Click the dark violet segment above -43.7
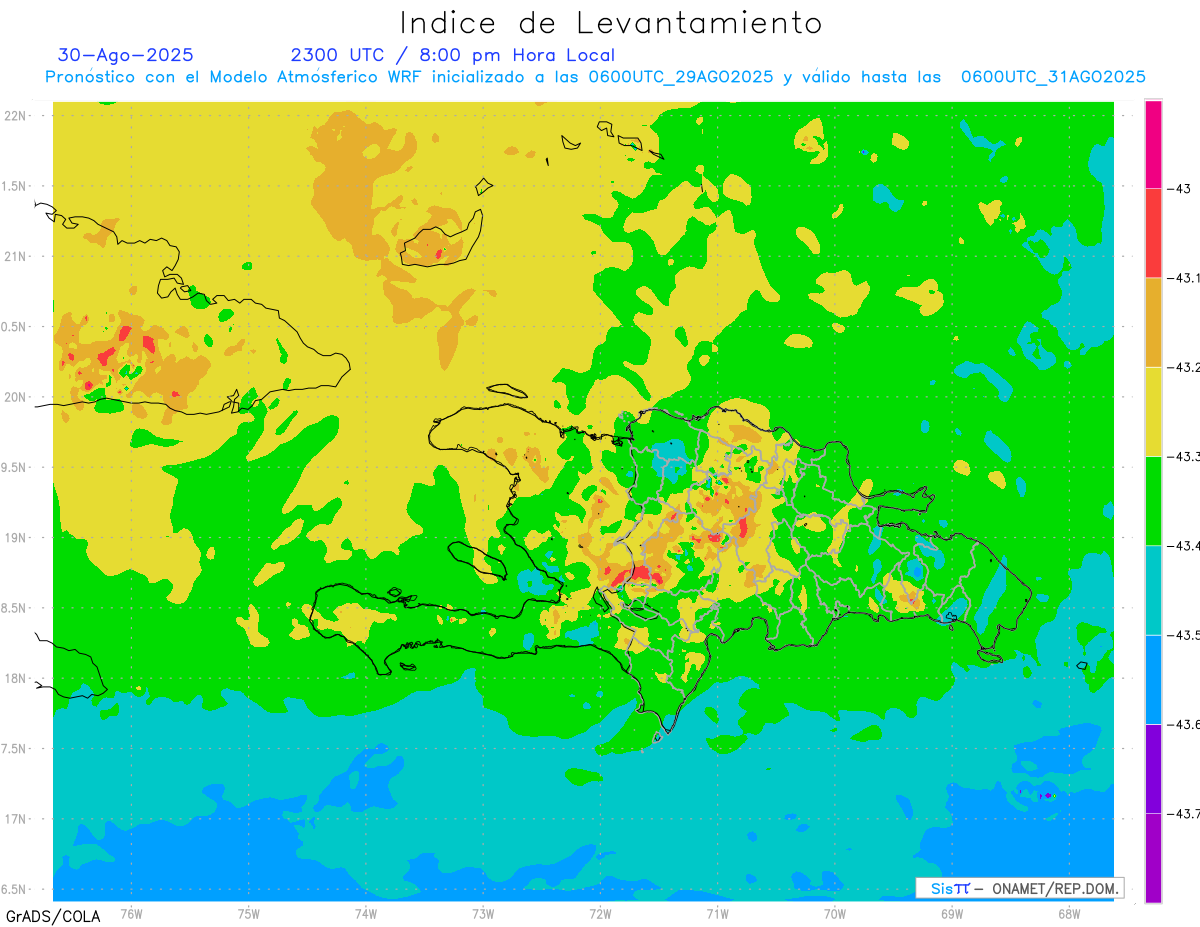The image size is (1200, 927). pyautogui.click(x=1153, y=768)
